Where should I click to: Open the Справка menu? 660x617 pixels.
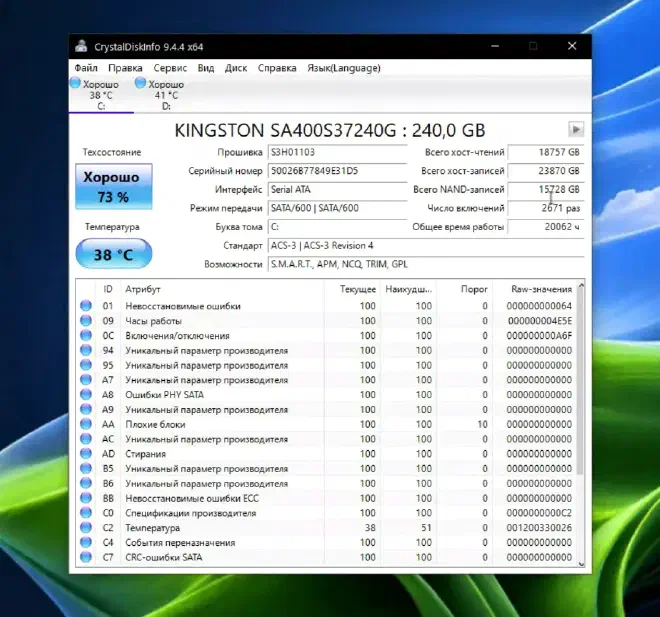(277, 68)
